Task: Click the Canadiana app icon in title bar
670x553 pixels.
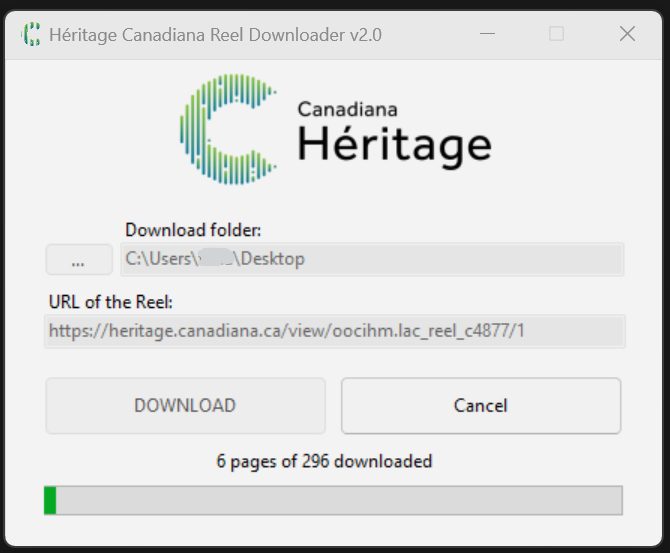Action: point(31,34)
